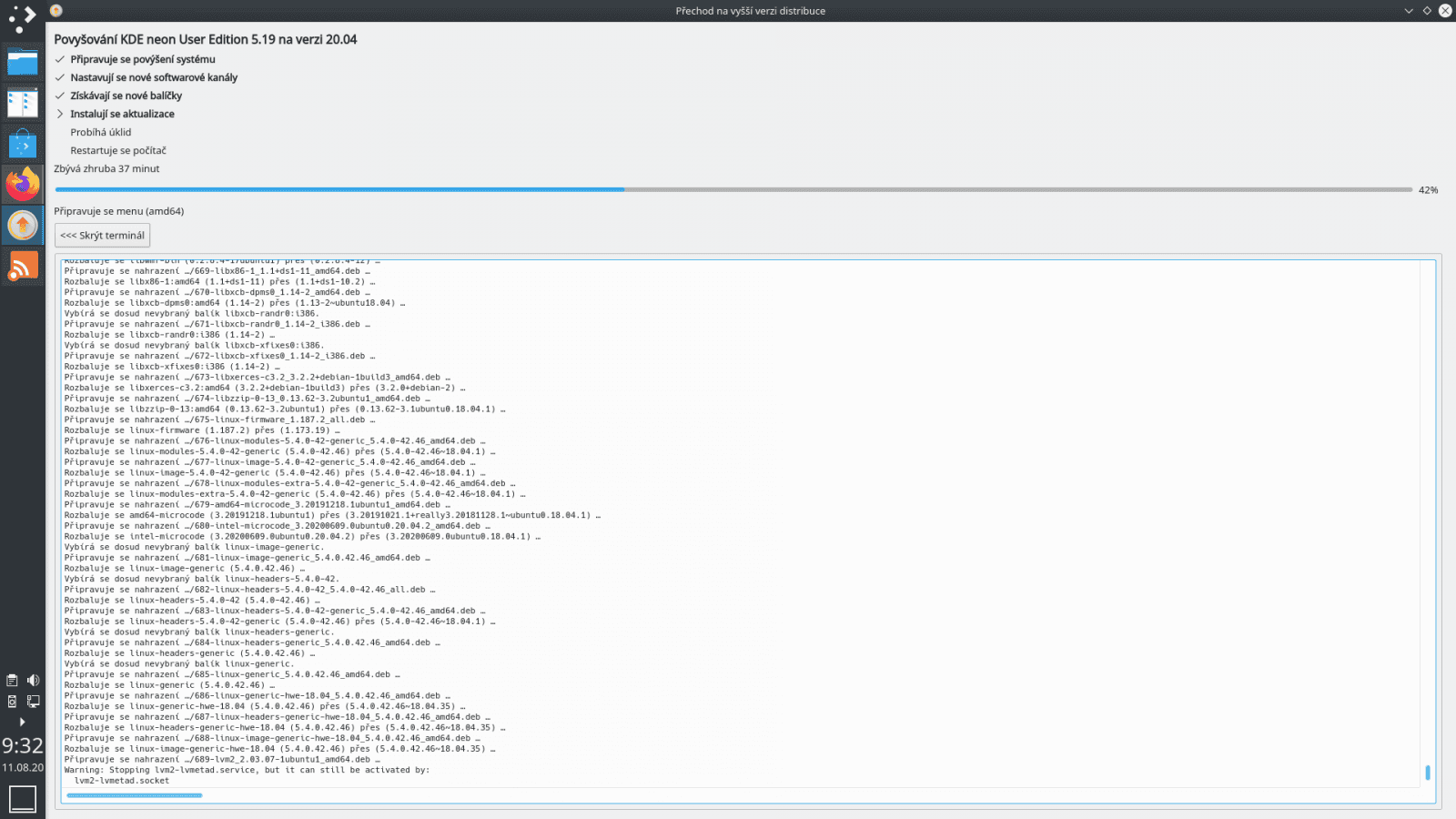This screenshot has width=1456, height=819.
Task: Hide the terminal using Skrýt terminál button
Action: tap(102, 235)
